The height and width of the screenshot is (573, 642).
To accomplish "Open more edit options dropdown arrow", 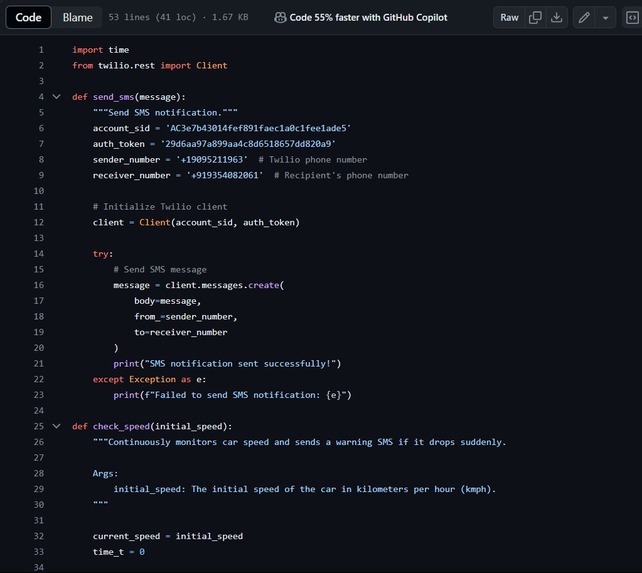I will pyautogui.click(x=606, y=18).
